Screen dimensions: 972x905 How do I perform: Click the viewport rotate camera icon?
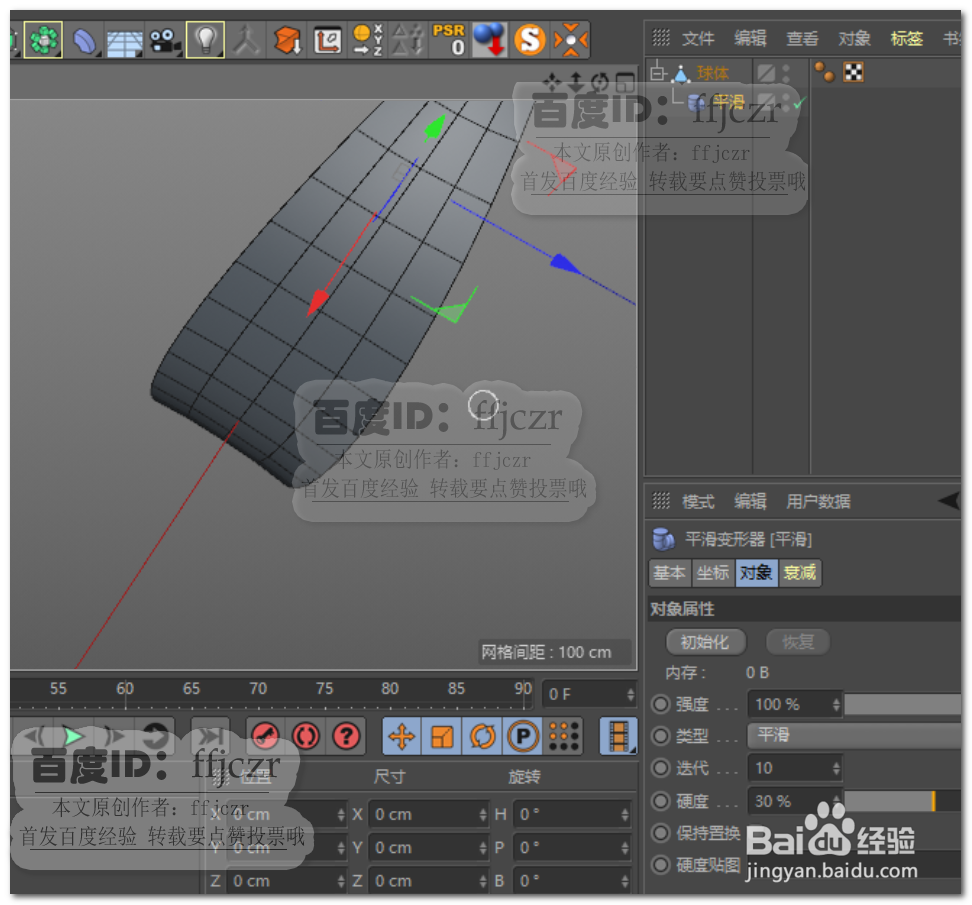pos(600,82)
